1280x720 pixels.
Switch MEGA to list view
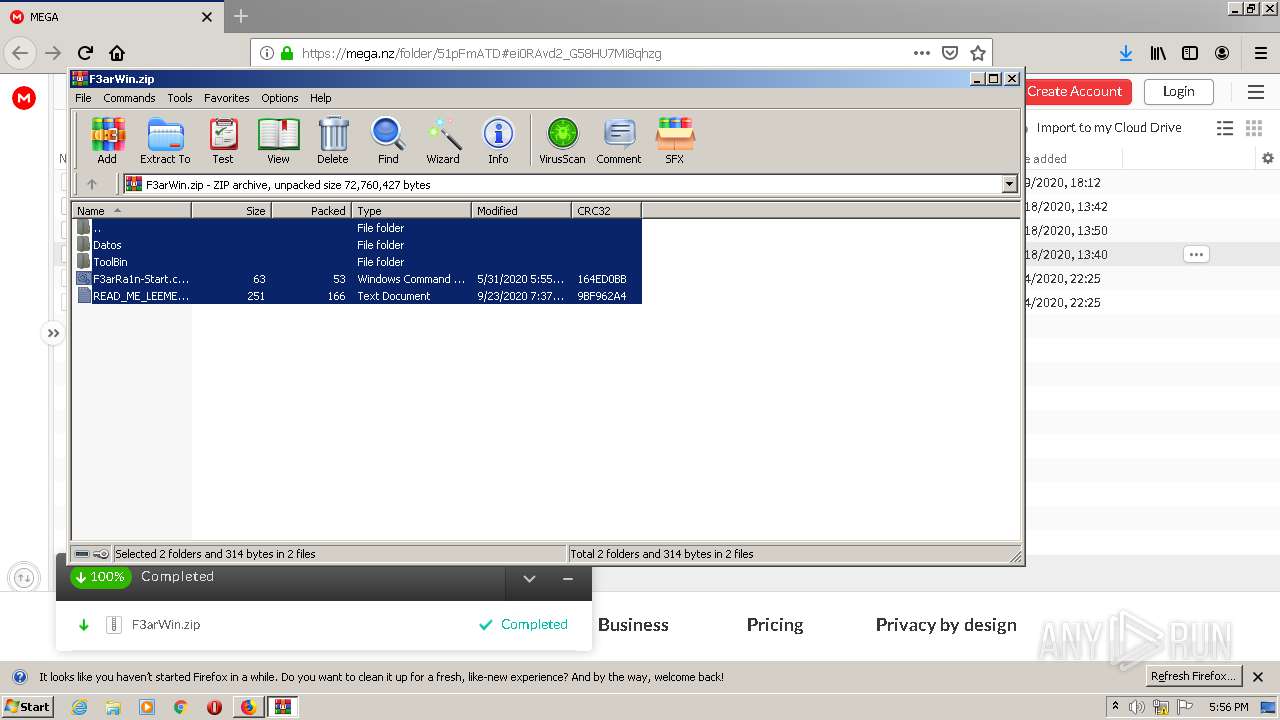point(1224,128)
